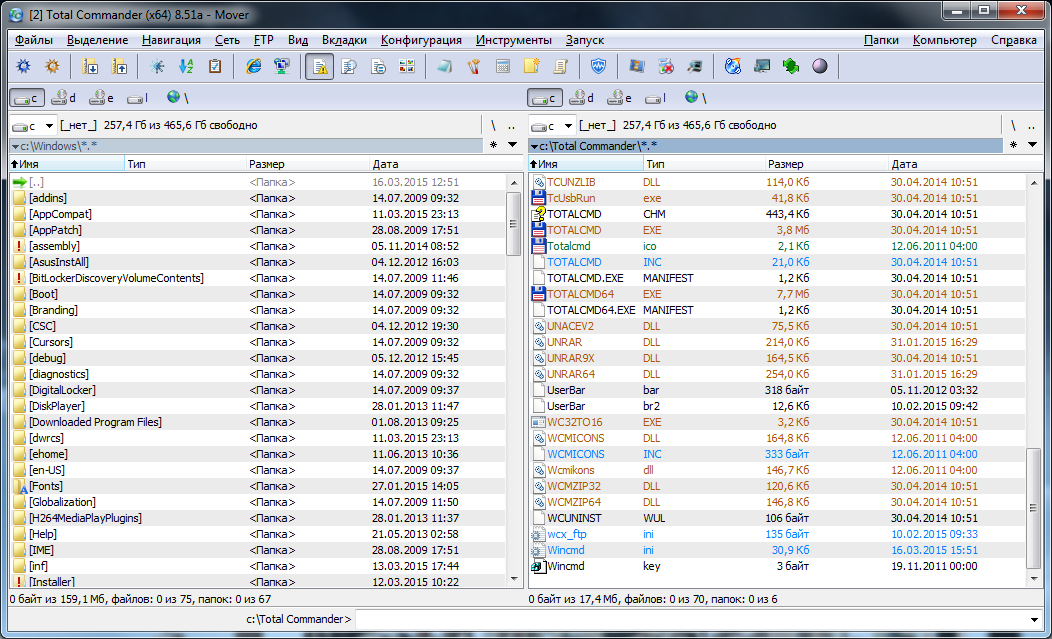Screen dimensions: 1052x639
Task: Click the left panel vertical scrollbar thumb
Action: tap(514, 224)
